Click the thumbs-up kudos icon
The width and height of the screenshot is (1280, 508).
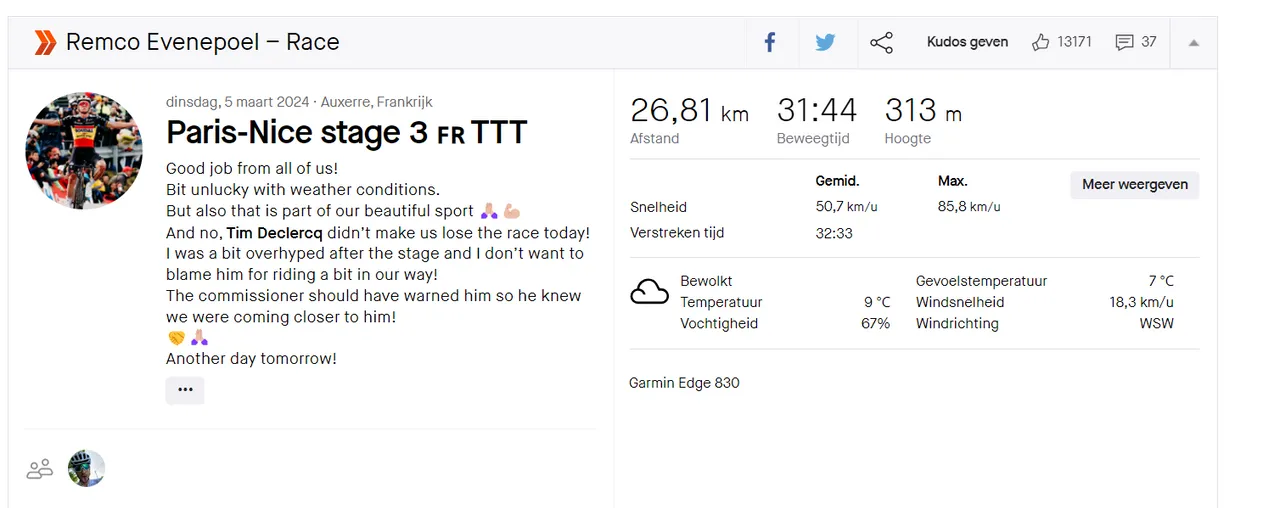point(1041,42)
